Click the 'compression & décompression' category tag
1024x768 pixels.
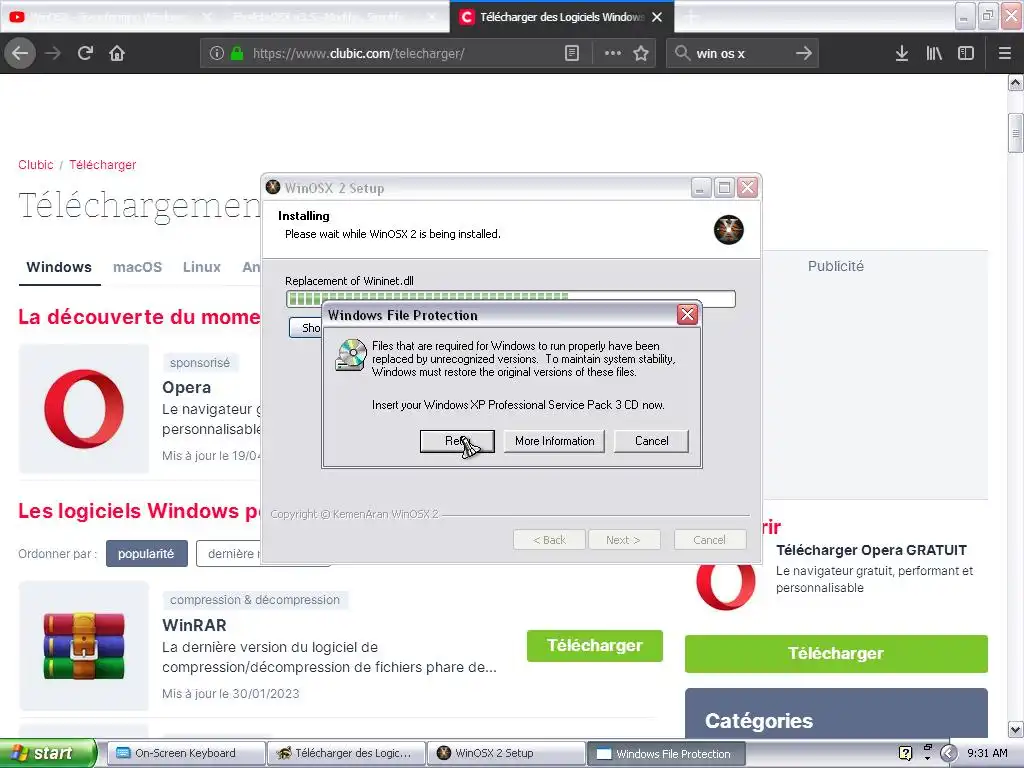click(x=255, y=600)
